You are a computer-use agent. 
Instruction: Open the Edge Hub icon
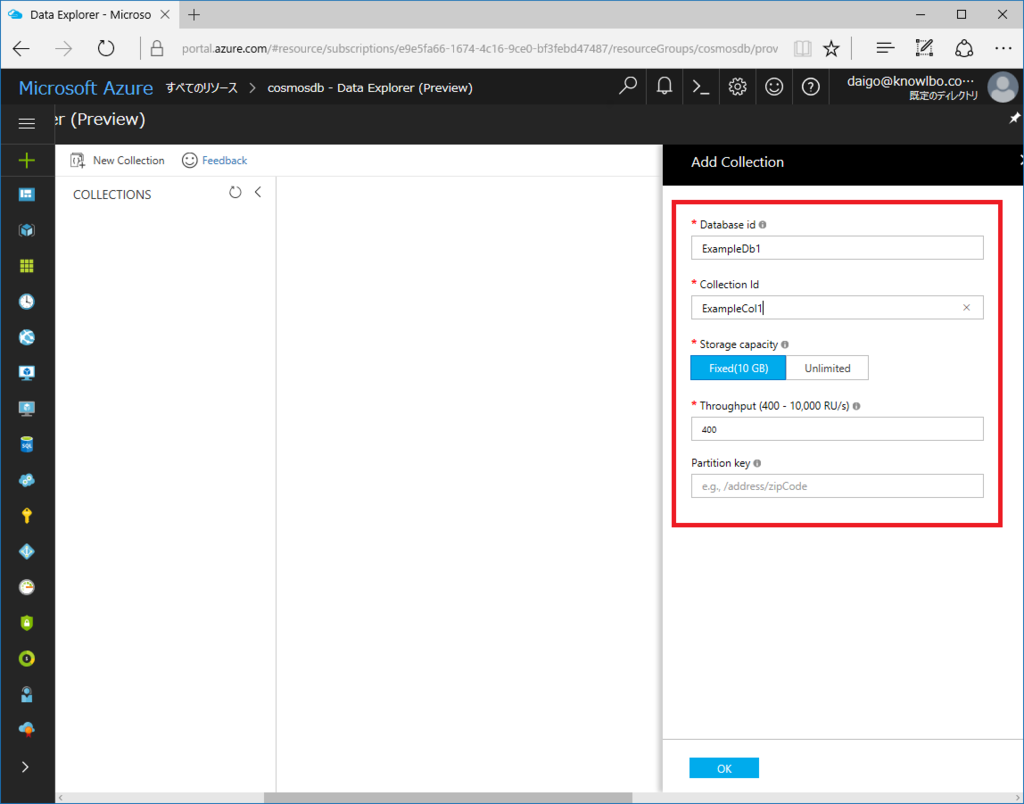coord(885,48)
